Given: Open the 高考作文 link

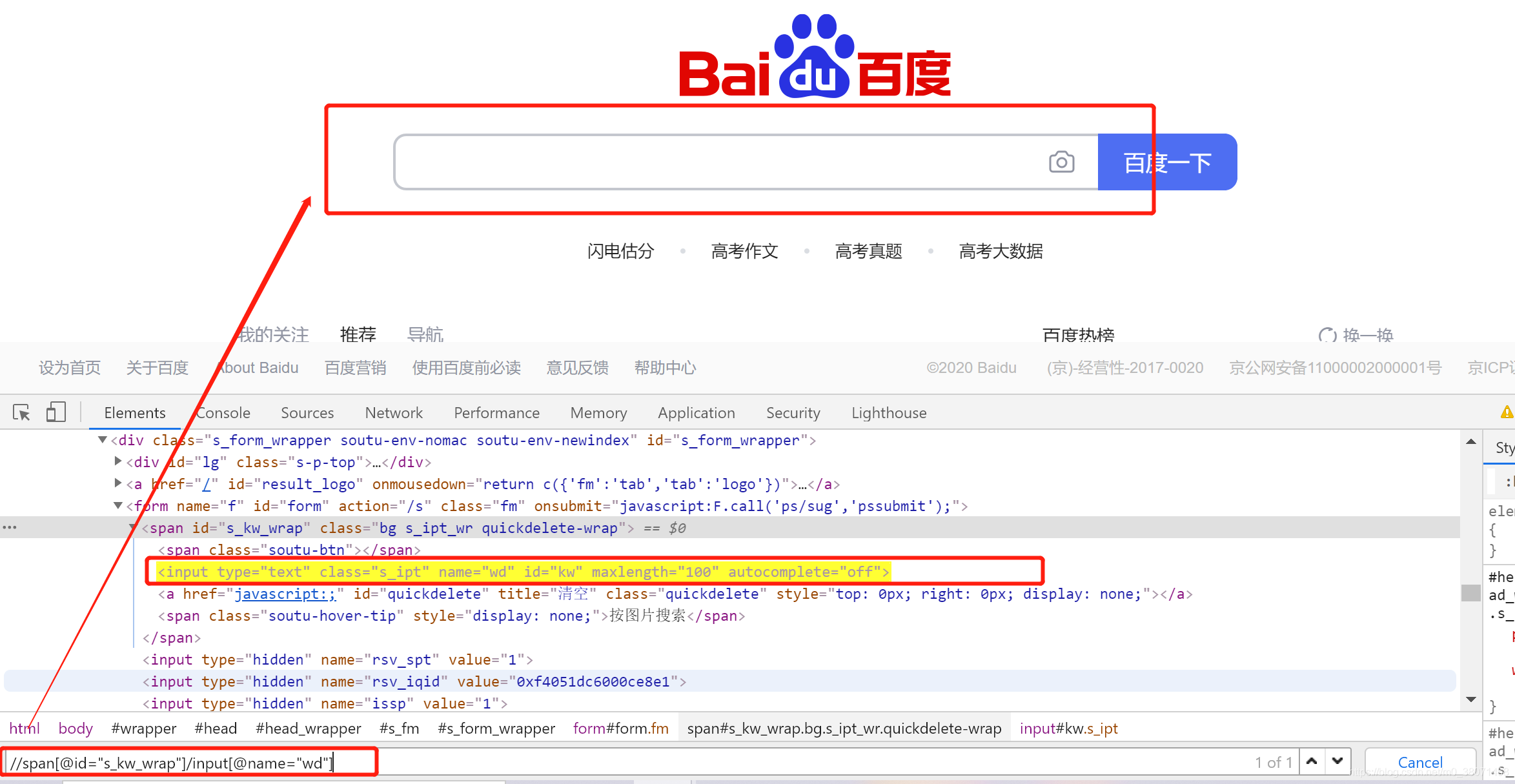Looking at the screenshot, I should tap(744, 251).
